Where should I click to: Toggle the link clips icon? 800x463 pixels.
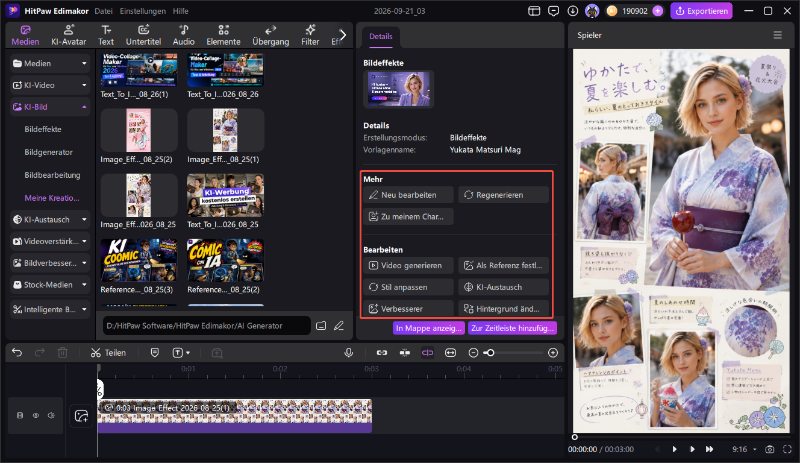(x=382, y=353)
